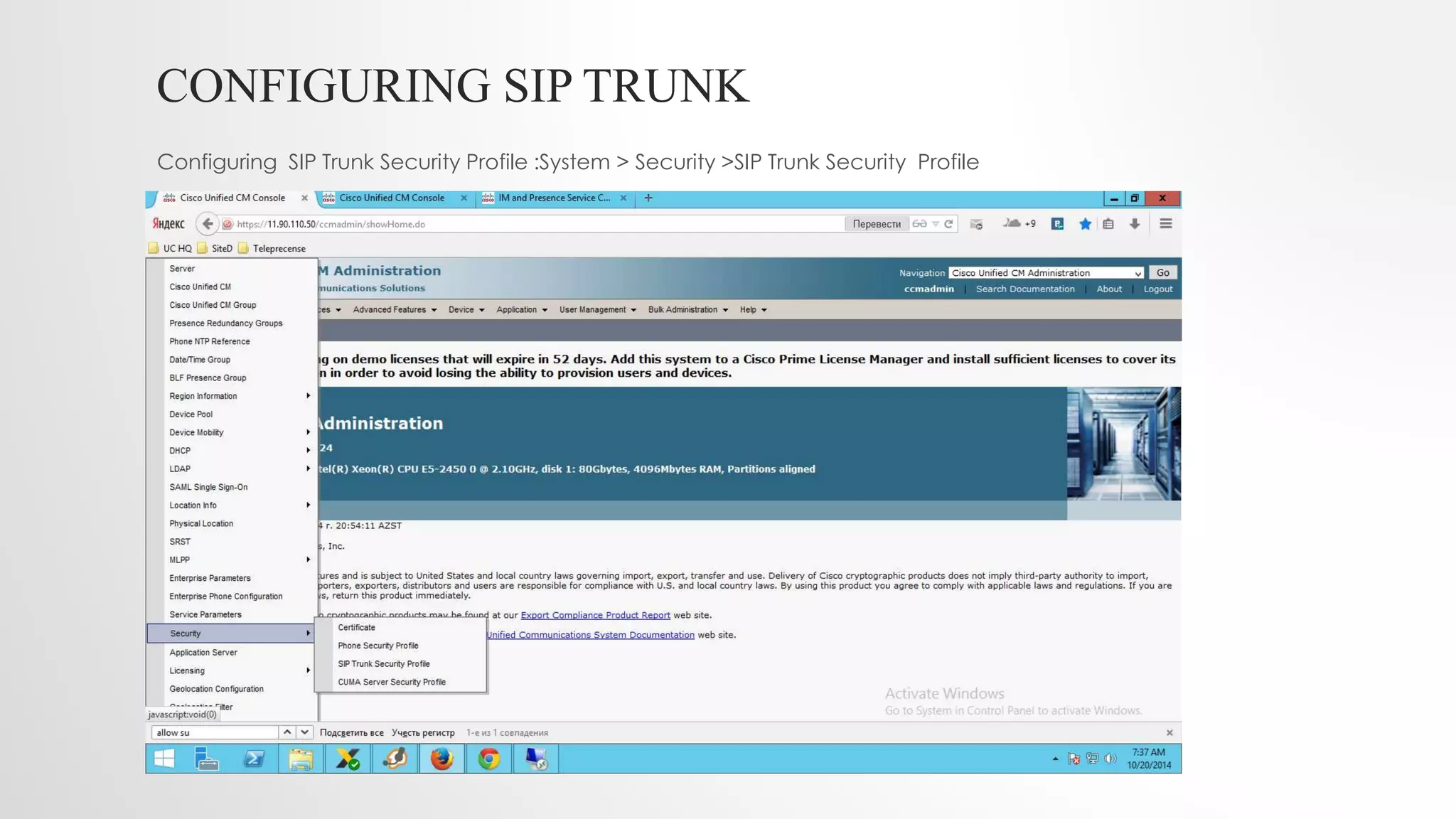1456x819 pixels.
Task: Toggle Учесть регистр match case option
Action: (423, 733)
